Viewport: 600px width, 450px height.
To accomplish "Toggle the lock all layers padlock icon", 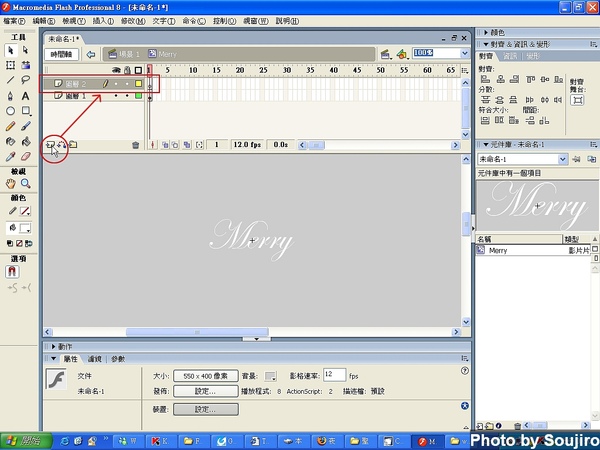I will (126, 70).
